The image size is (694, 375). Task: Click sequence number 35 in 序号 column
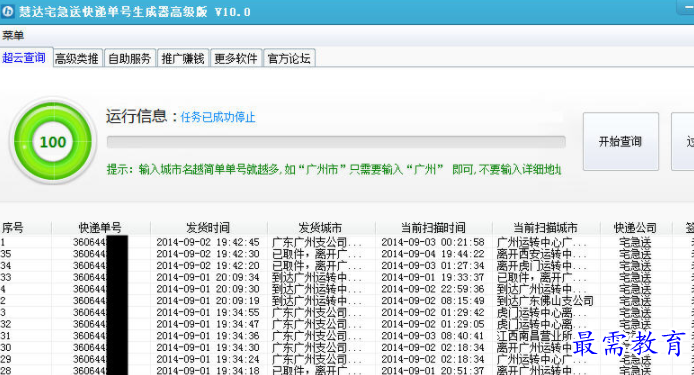click(x=6, y=254)
